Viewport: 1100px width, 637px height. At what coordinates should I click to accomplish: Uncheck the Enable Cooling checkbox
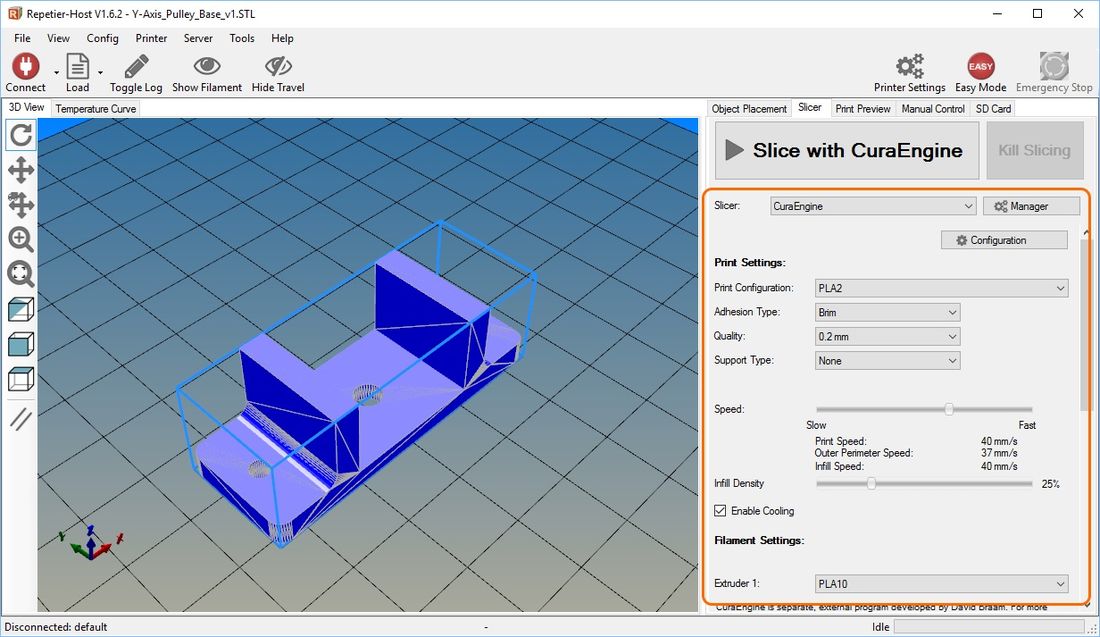720,511
